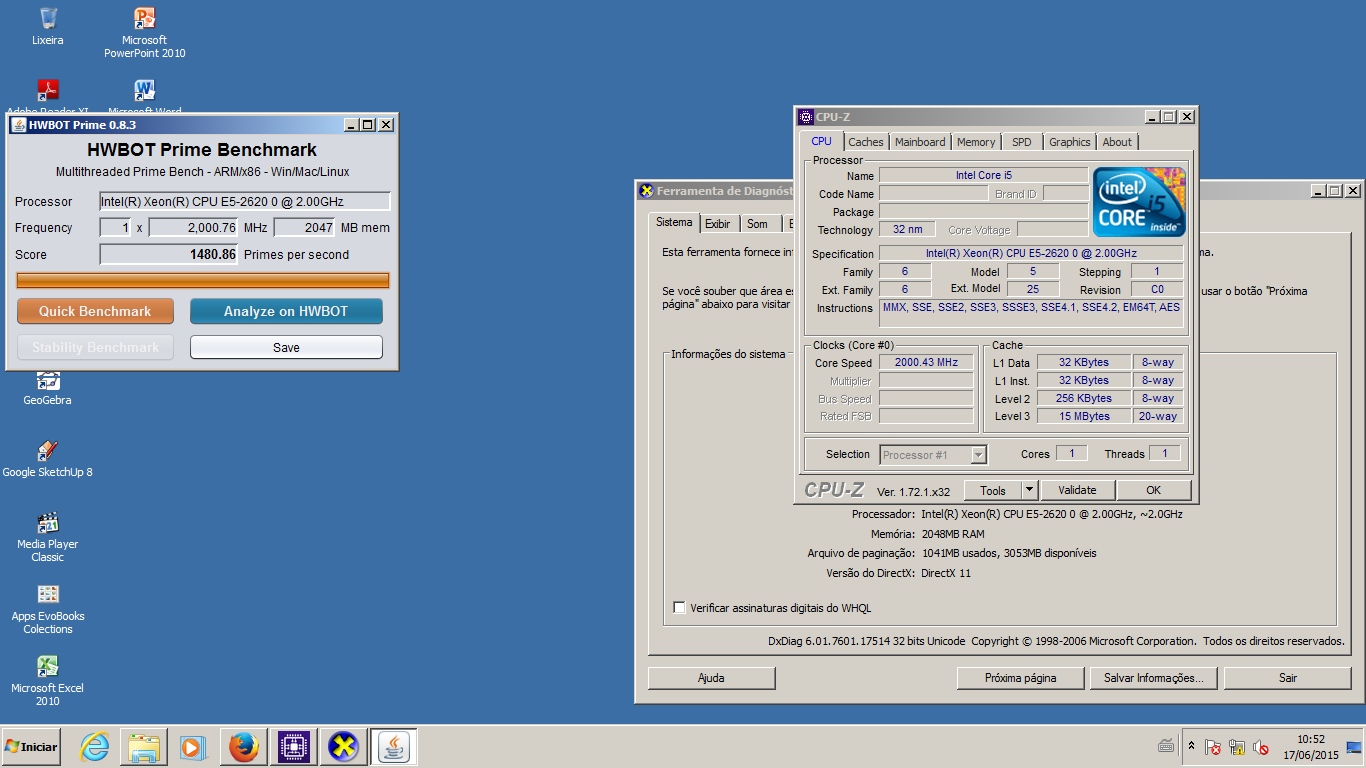Open the on-screen keyboard tray icon
Viewport: 1366px width, 768px height.
click(1166, 746)
